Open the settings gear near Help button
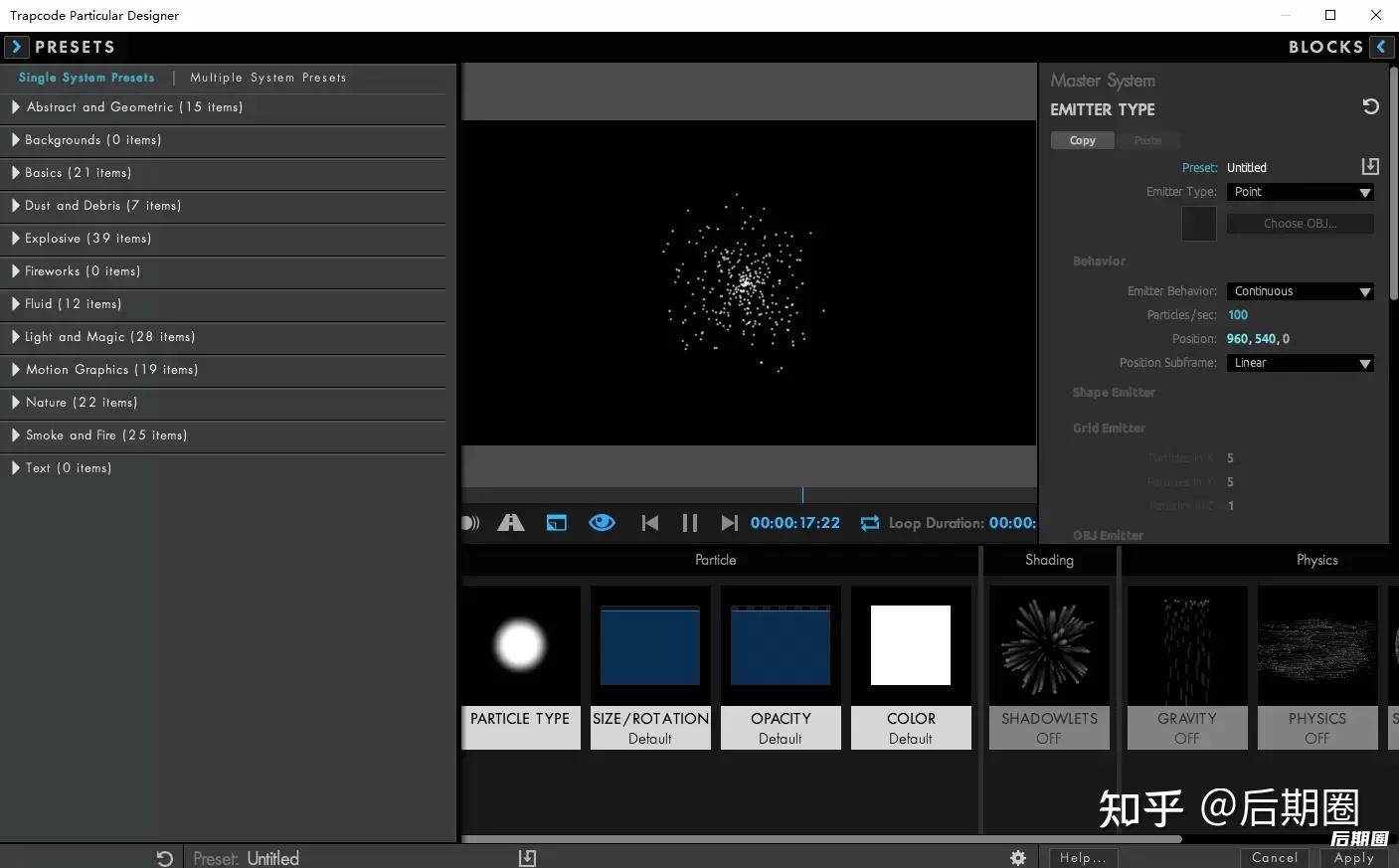 [x=1017, y=857]
